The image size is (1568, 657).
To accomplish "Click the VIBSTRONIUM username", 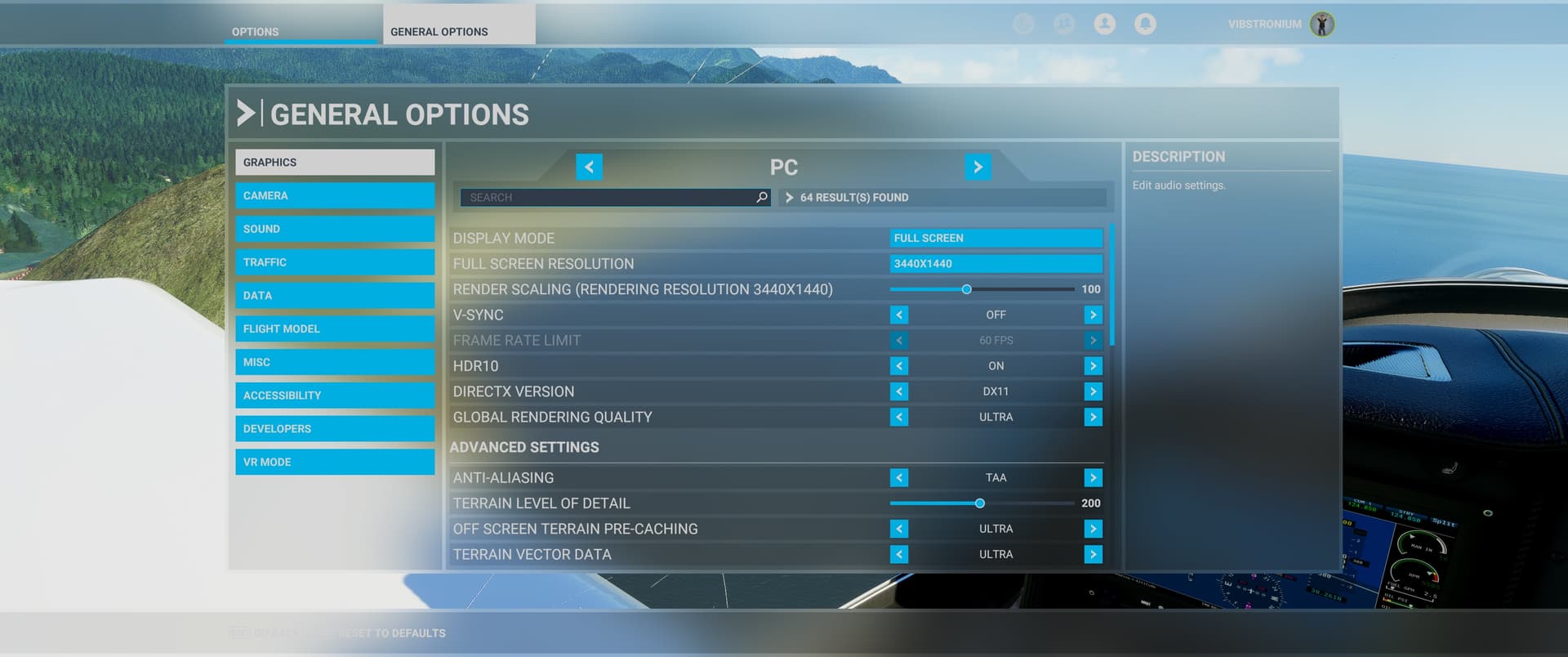I will [1264, 25].
